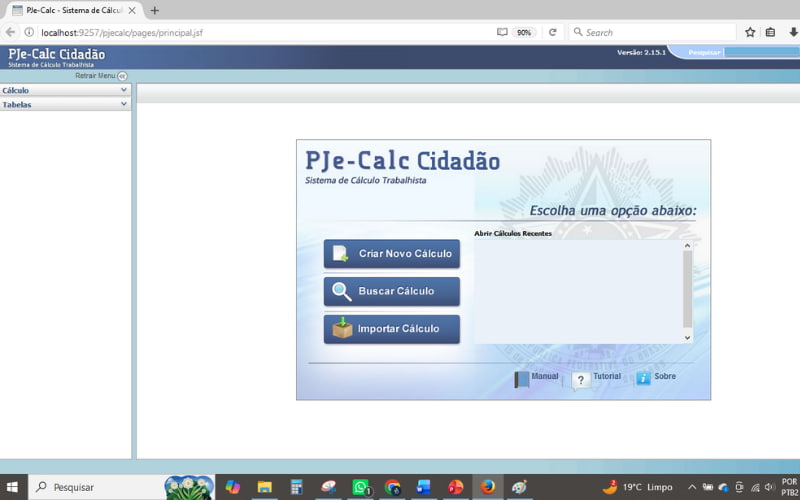Click the POR PTB2 language indicator
Viewport: 800px width, 500px height.
(790, 487)
